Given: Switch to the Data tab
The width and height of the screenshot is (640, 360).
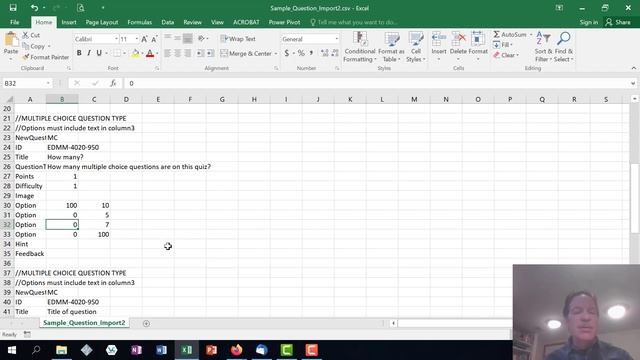Looking at the screenshot, I should [x=168, y=22].
